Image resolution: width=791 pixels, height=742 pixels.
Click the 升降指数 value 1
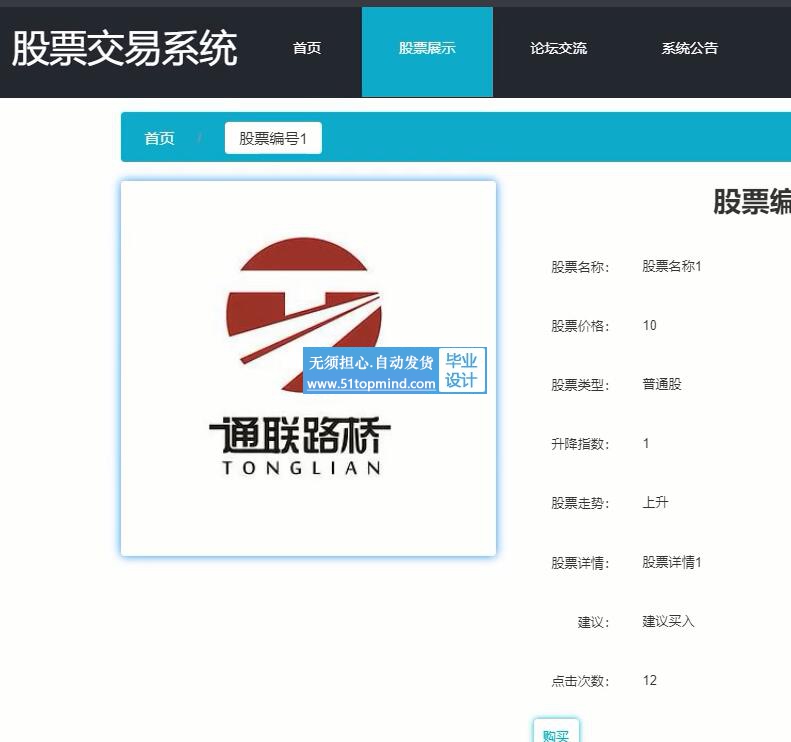pos(646,443)
